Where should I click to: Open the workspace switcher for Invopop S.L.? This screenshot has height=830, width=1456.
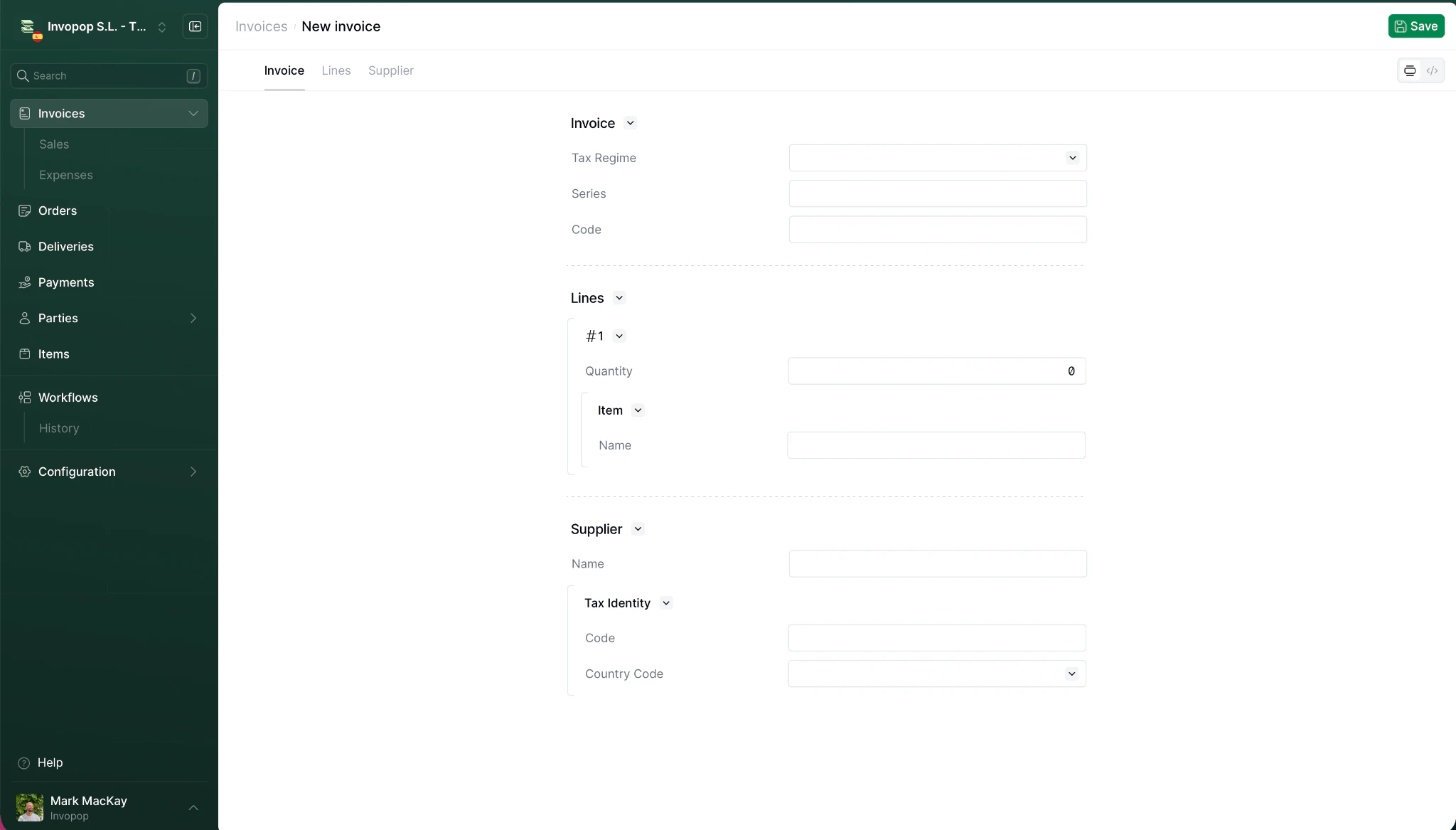pos(163,26)
